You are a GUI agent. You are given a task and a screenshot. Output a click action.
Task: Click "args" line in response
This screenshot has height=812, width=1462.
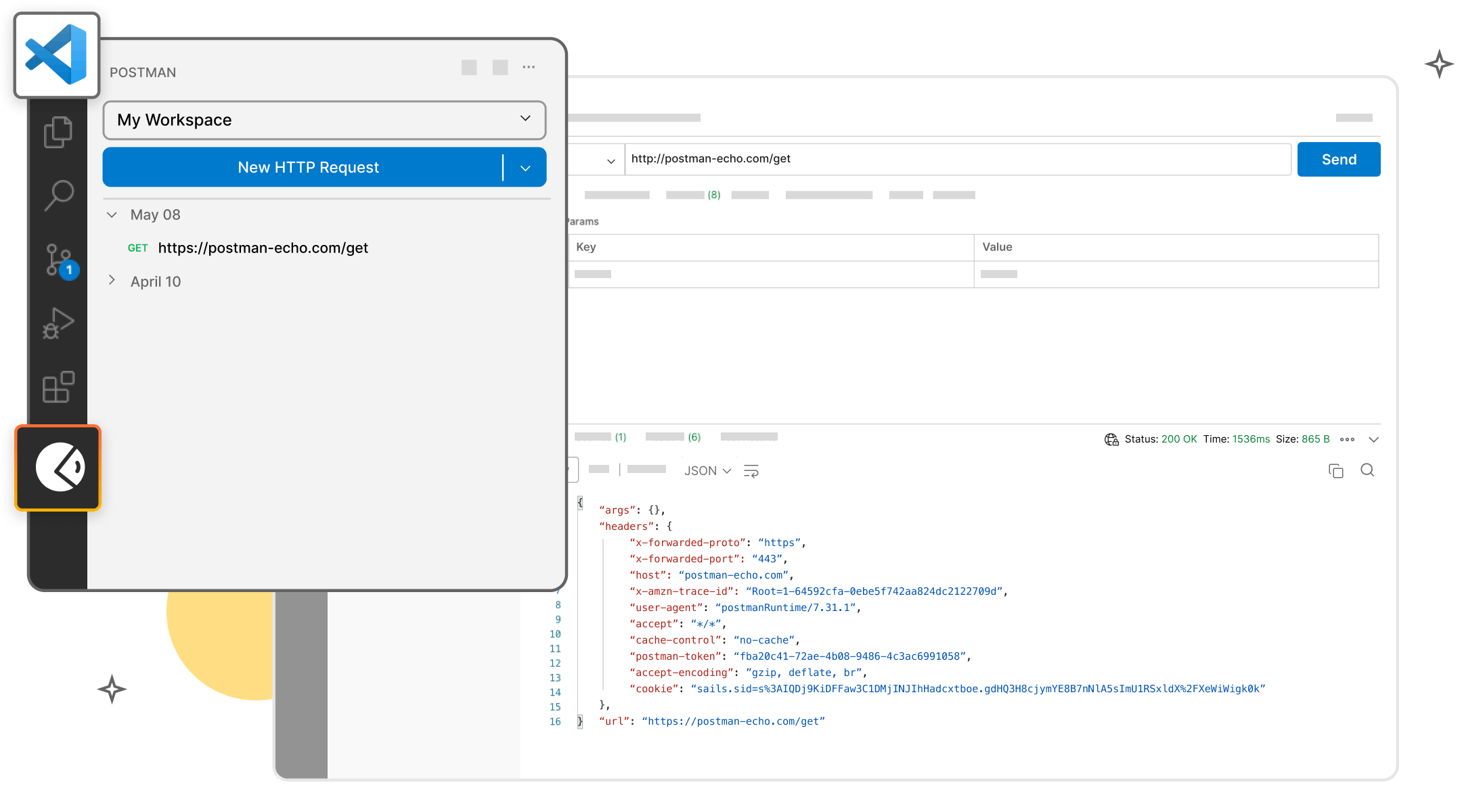tap(632, 510)
